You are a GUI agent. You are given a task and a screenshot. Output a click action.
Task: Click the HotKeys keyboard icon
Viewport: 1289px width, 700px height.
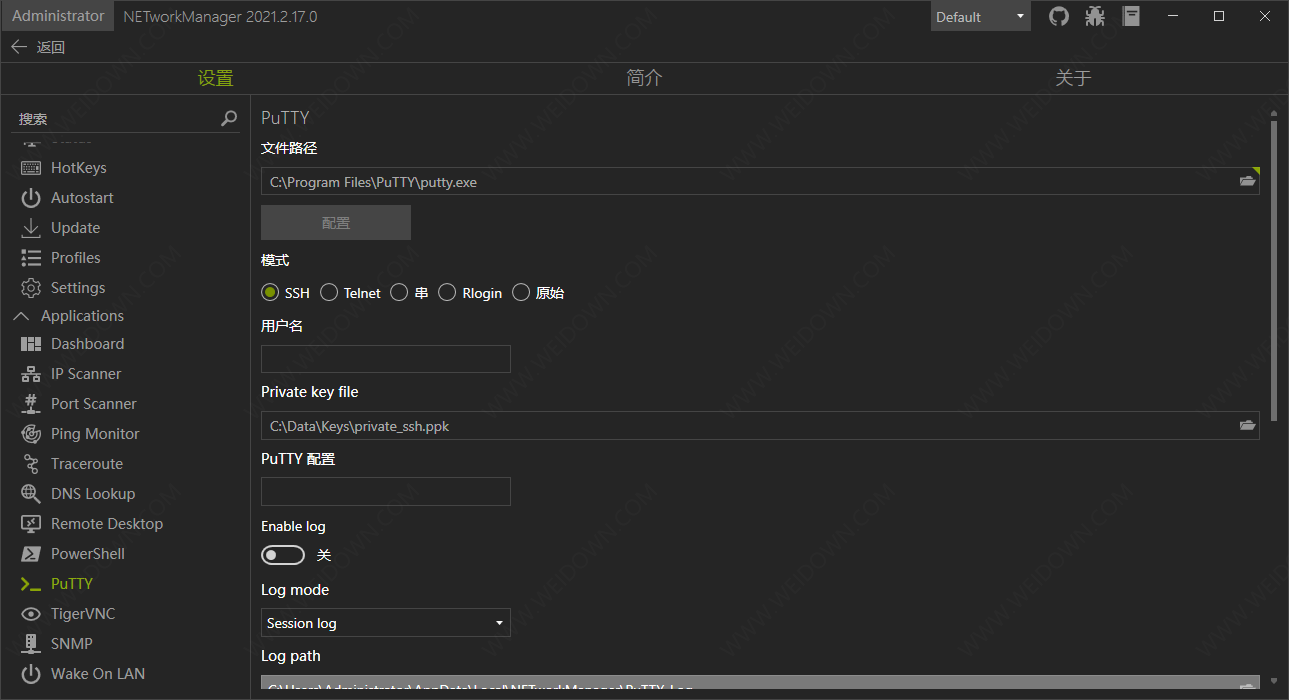31,168
